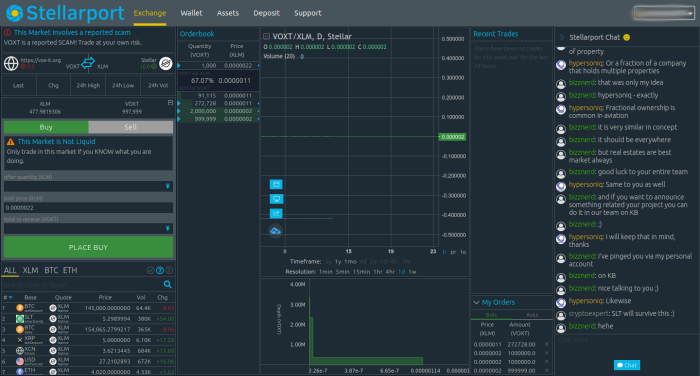Click the red rating icon under vox-it.org

tap(23, 67)
